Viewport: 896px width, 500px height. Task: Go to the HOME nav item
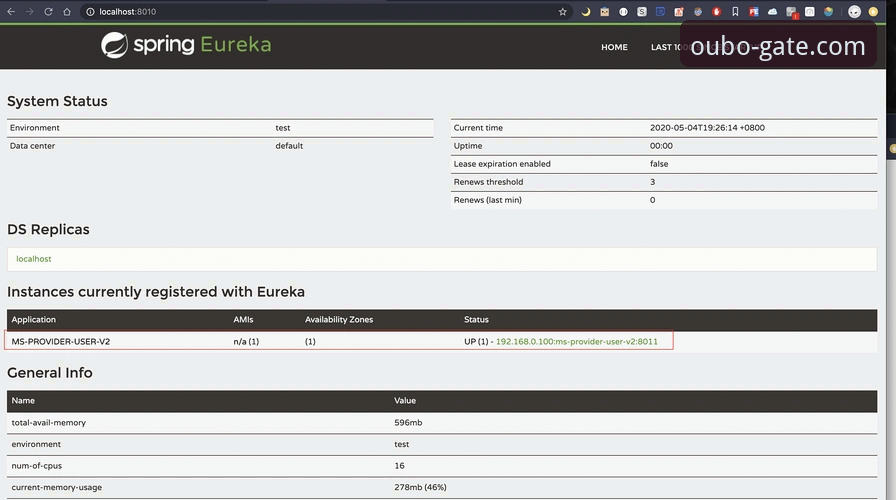tap(614, 47)
